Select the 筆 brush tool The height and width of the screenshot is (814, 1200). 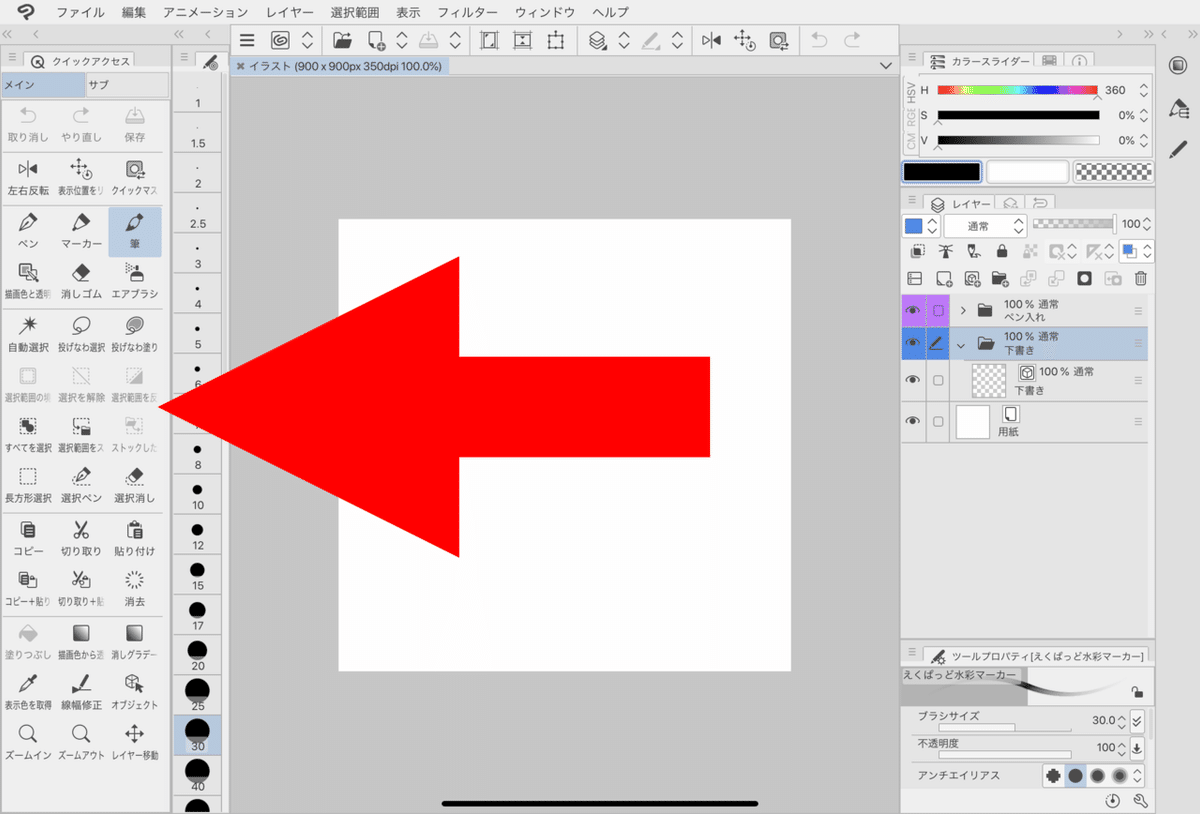click(x=135, y=230)
